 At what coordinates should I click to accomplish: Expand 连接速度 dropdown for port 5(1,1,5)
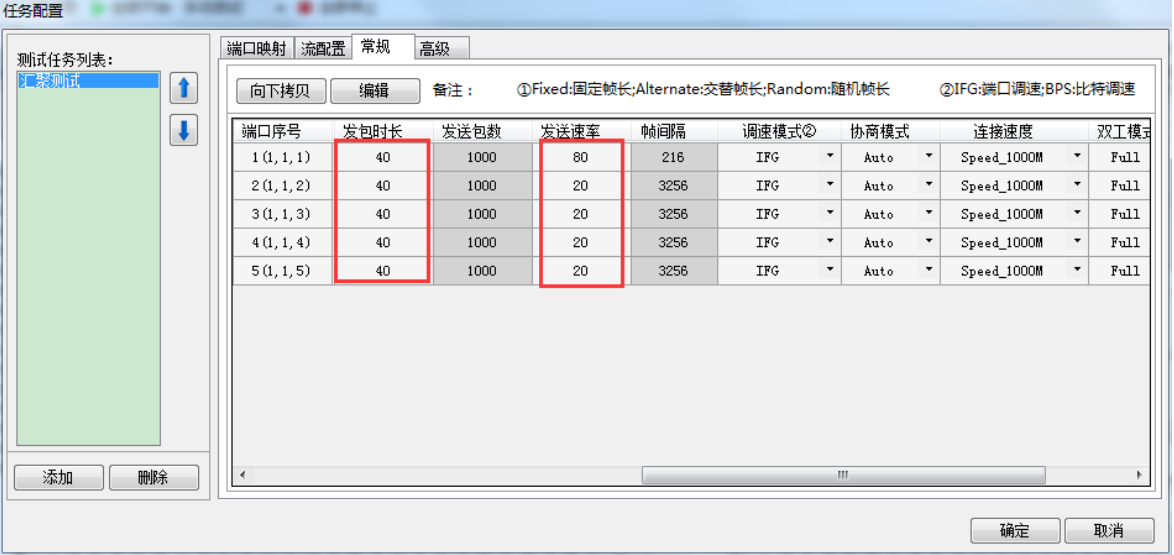click(x=1077, y=270)
